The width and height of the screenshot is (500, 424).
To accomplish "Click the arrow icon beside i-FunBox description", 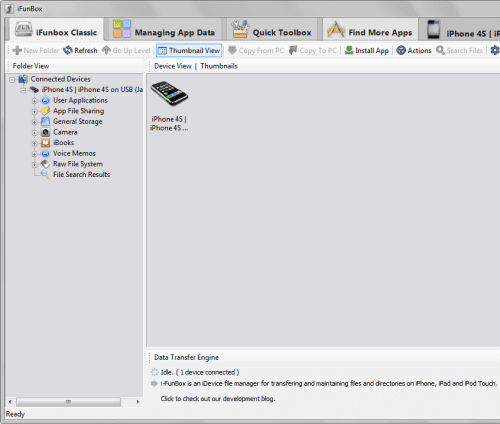I will tap(154, 383).
